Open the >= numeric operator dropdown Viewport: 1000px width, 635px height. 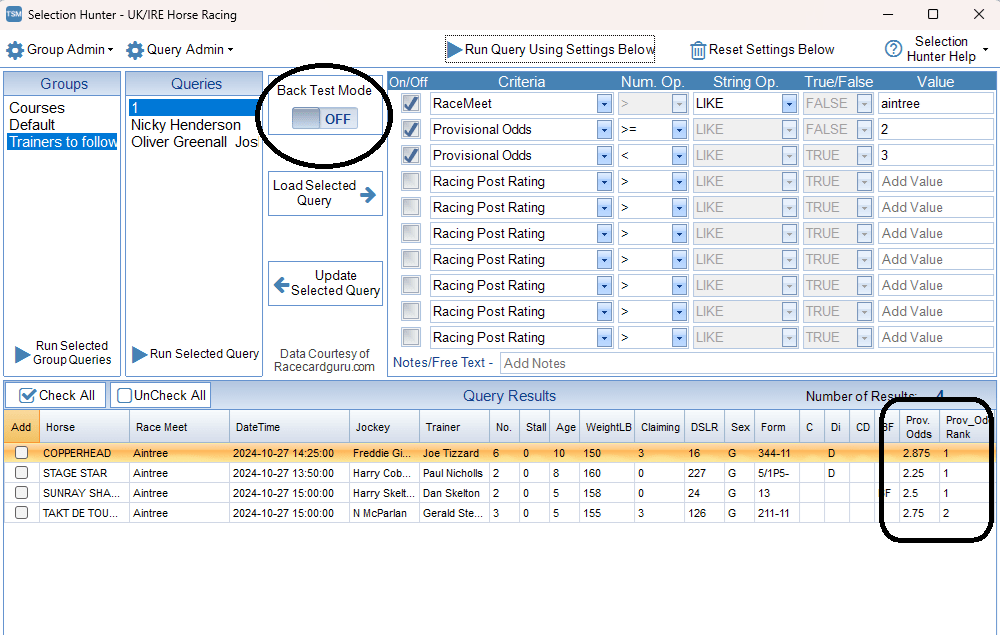pyautogui.click(x=679, y=129)
